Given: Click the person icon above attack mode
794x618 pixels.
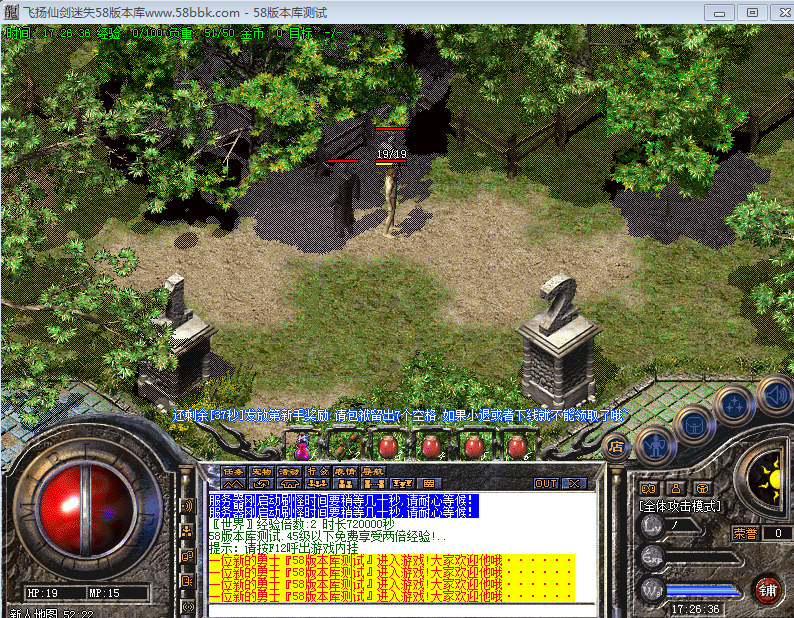Looking at the screenshot, I should (676, 488).
